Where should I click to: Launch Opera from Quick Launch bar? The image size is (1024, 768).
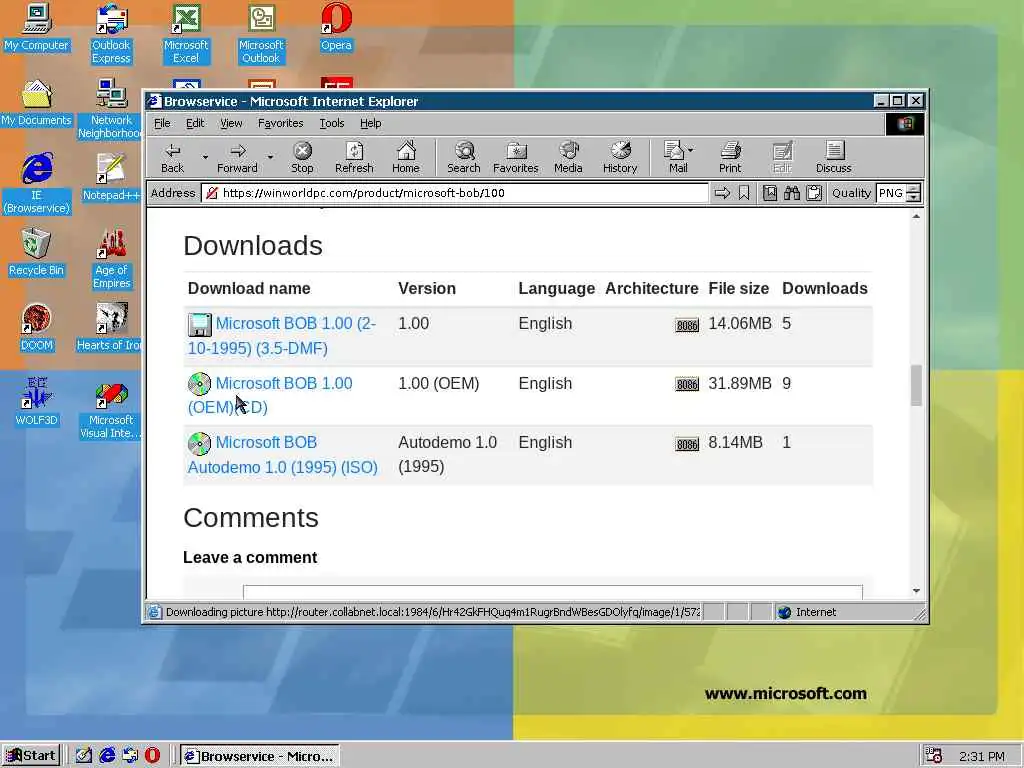[152, 756]
